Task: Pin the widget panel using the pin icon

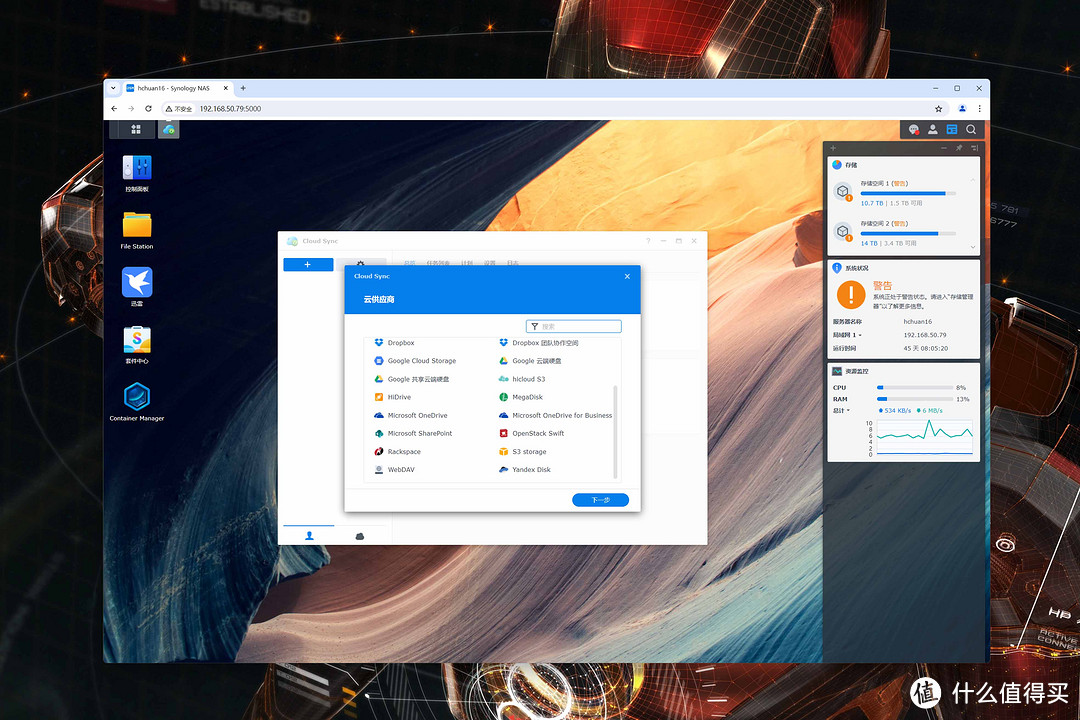Action: click(x=959, y=148)
